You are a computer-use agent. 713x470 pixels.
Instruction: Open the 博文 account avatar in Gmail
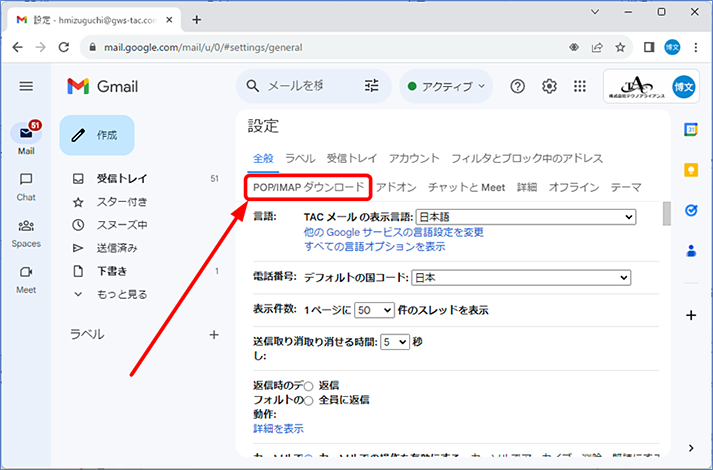[x=683, y=86]
